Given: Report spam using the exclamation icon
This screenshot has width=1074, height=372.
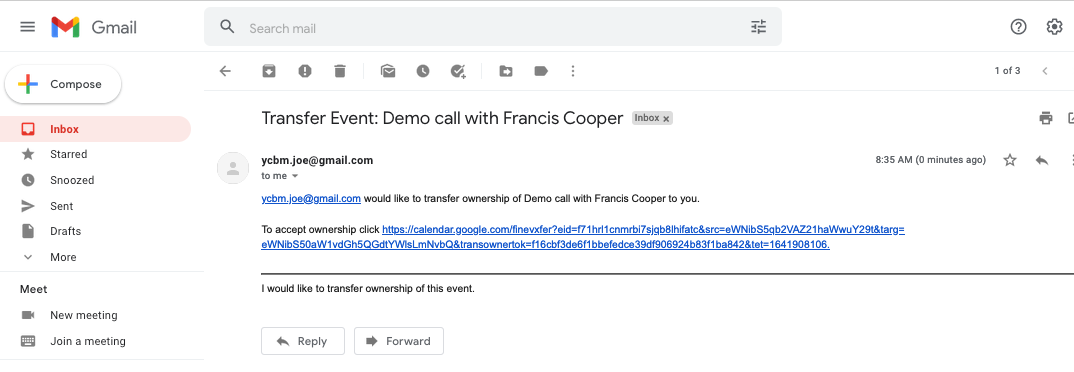Looking at the screenshot, I should coord(305,71).
